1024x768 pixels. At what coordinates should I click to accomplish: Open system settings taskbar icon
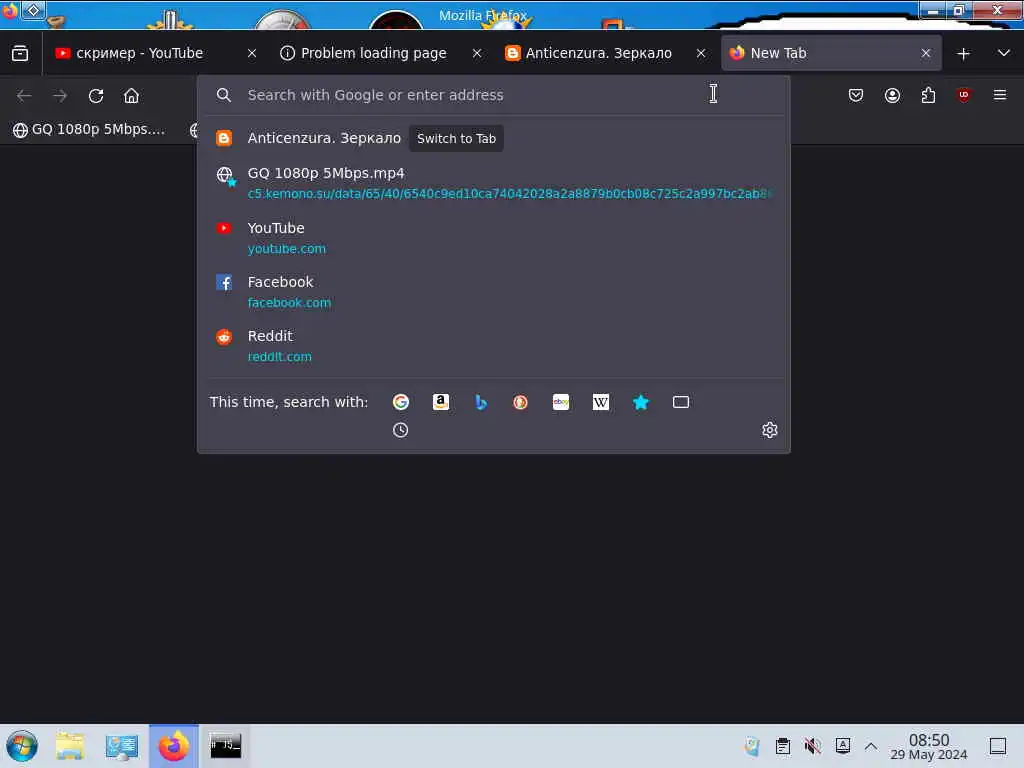coord(121,746)
